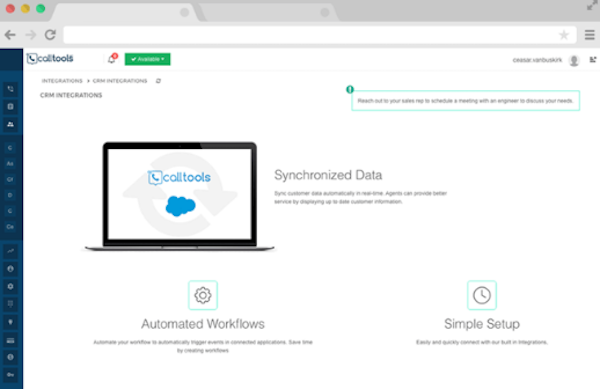Open the phone dialer sidebar icon
Viewport: 600px width, 389px height.
click(x=10, y=89)
